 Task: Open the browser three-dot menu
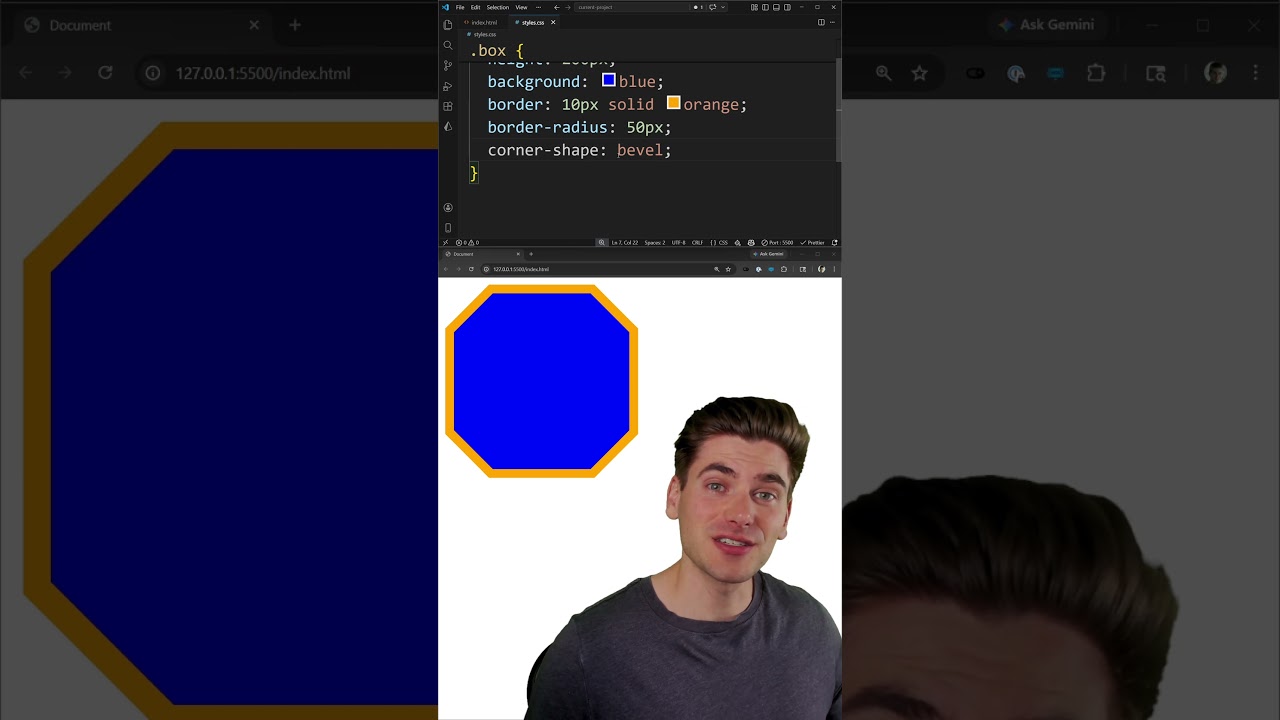point(834,269)
